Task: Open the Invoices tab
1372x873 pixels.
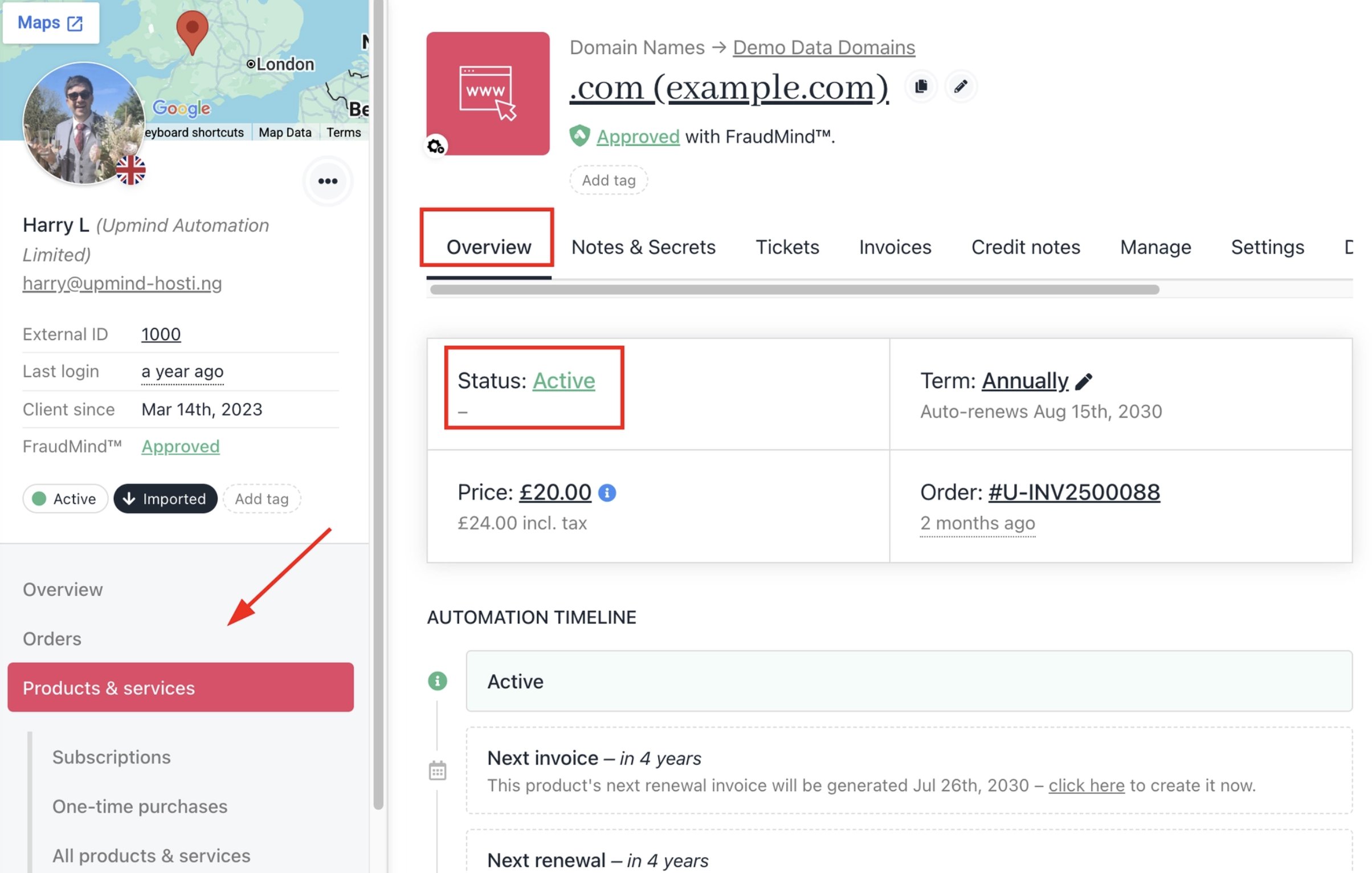Action: [895, 247]
